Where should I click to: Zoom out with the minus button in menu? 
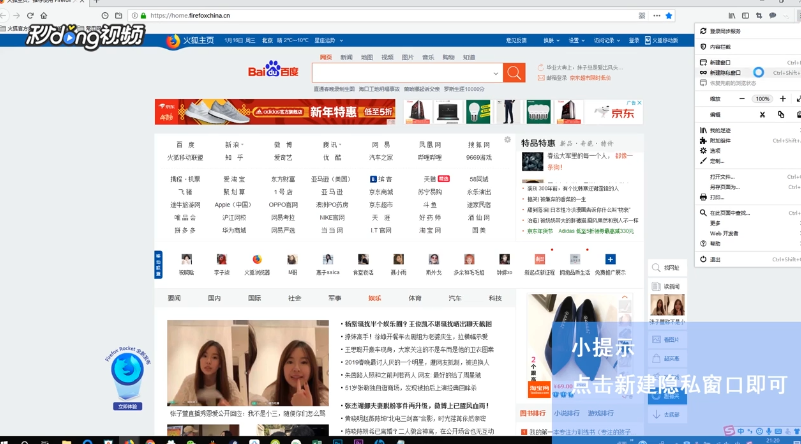point(742,99)
